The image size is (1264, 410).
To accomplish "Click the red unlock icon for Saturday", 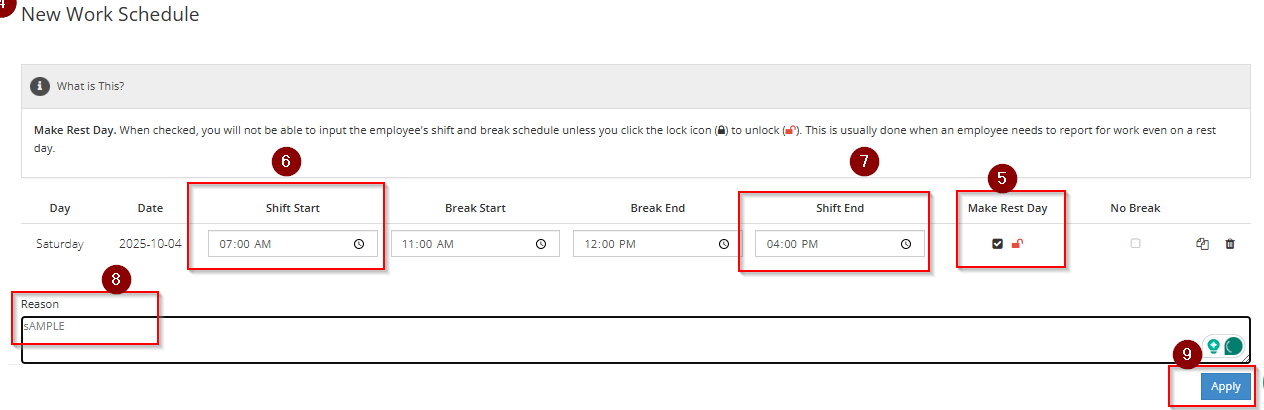I will (x=1017, y=244).
